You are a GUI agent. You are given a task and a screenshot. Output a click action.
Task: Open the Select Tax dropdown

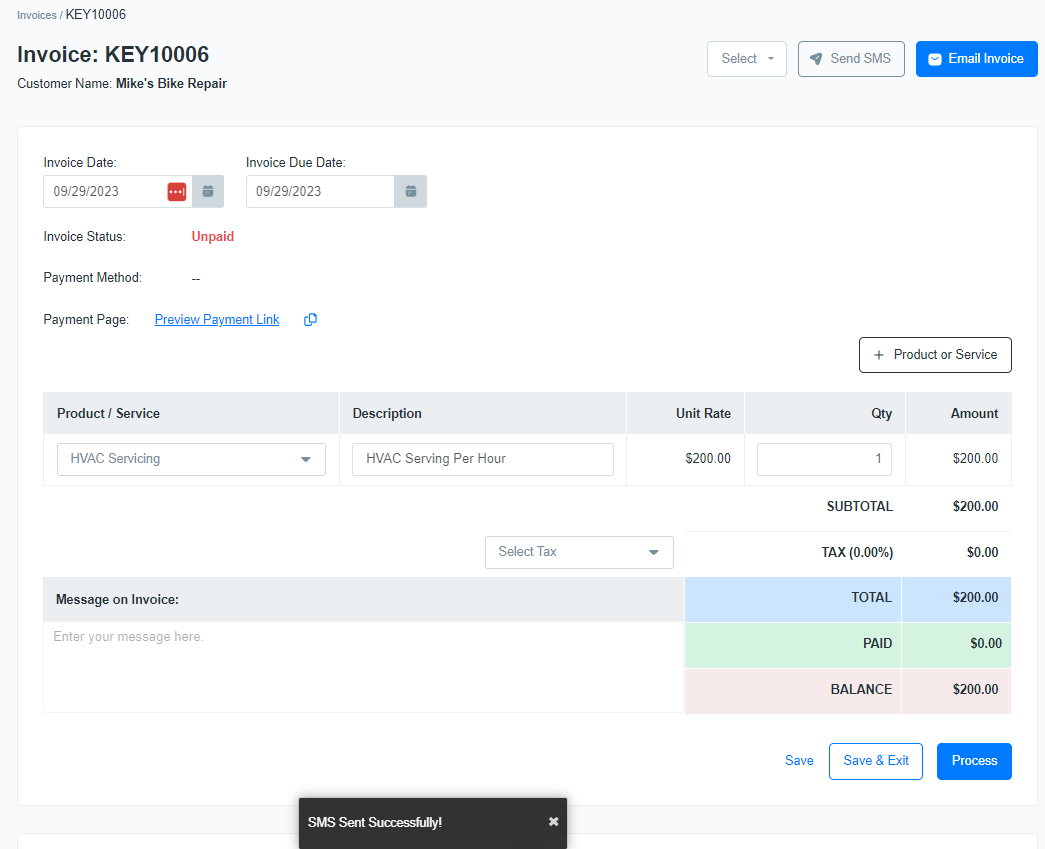point(579,552)
